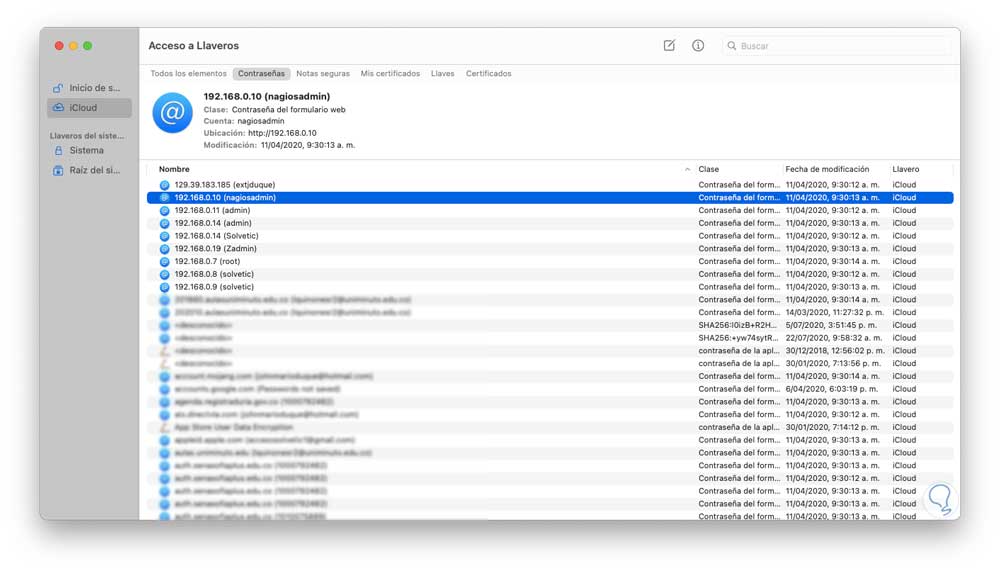The image size is (1000, 572).
Task: Click the @ icon of 192.168.0.7 (root)
Action: [165, 261]
